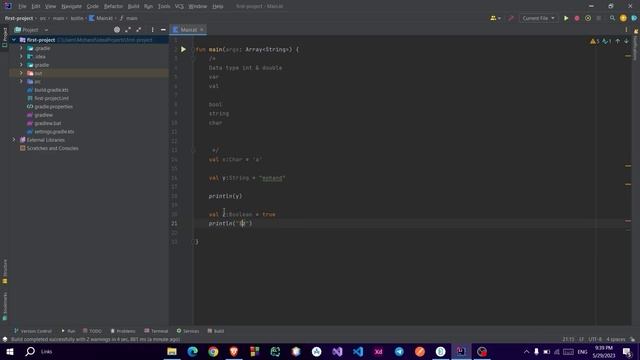The width and height of the screenshot is (640, 360).
Task: Click the 4 spaces indent status entry
Action: (616, 339)
